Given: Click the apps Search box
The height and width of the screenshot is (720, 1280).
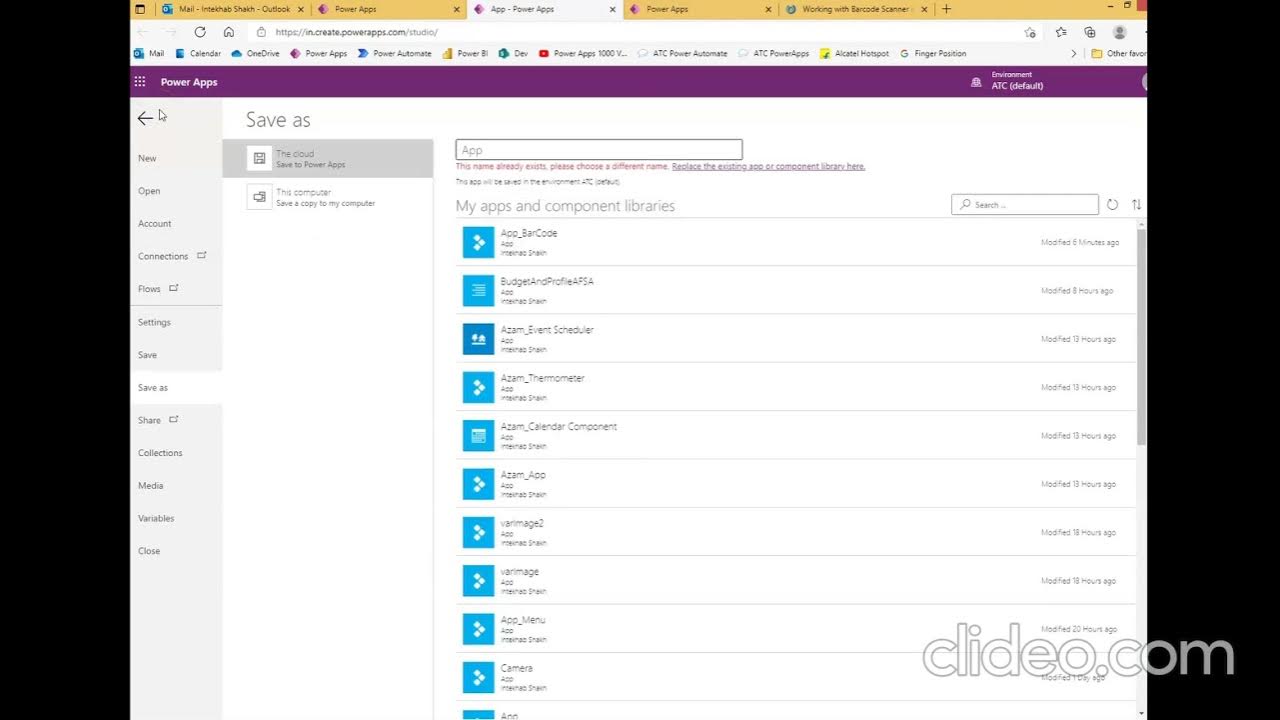Looking at the screenshot, I should pos(1025,204).
